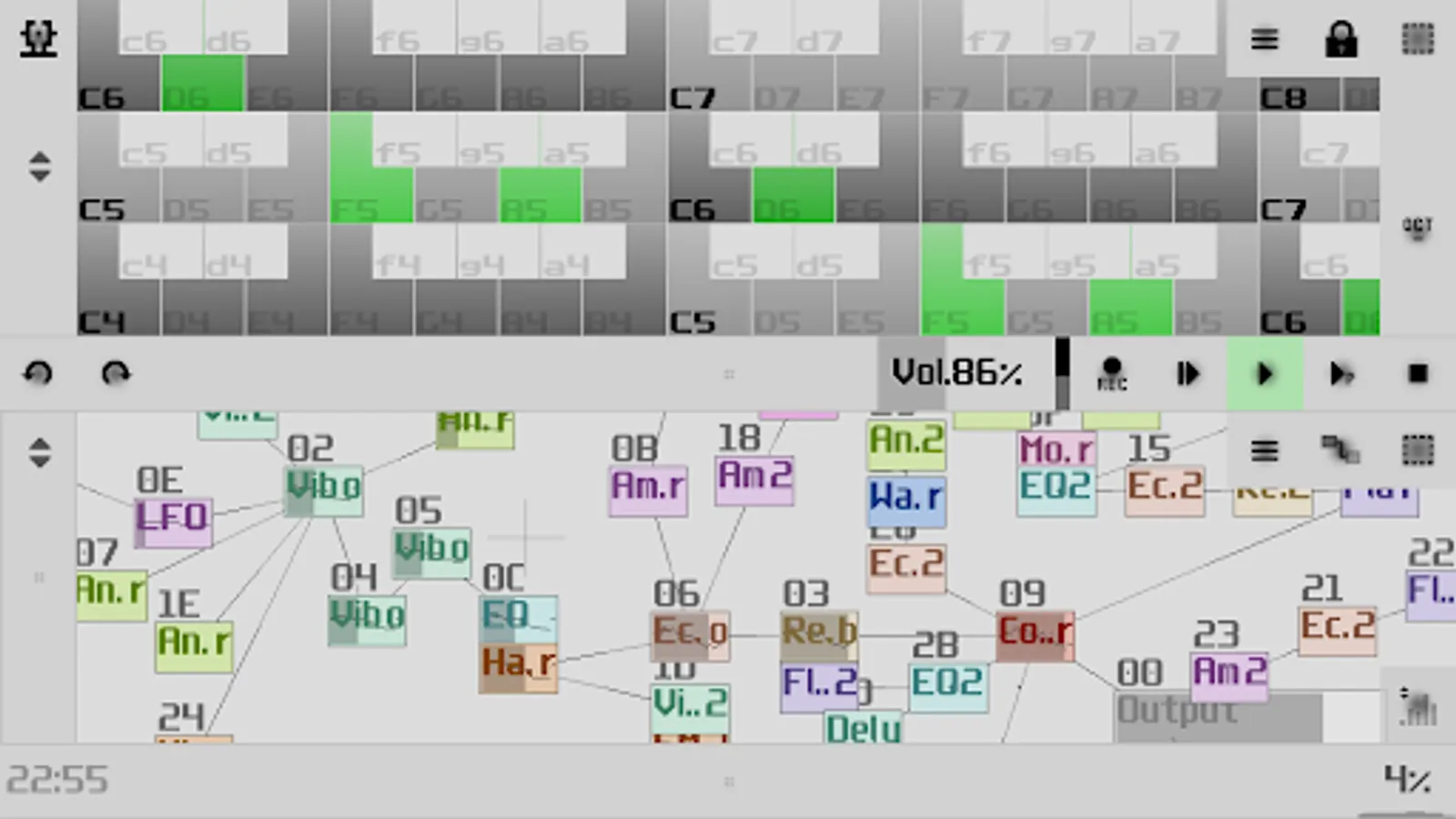The height and width of the screenshot is (819, 1456).
Task: Select the Am.r module 0B
Action: [x=648, y=491]
